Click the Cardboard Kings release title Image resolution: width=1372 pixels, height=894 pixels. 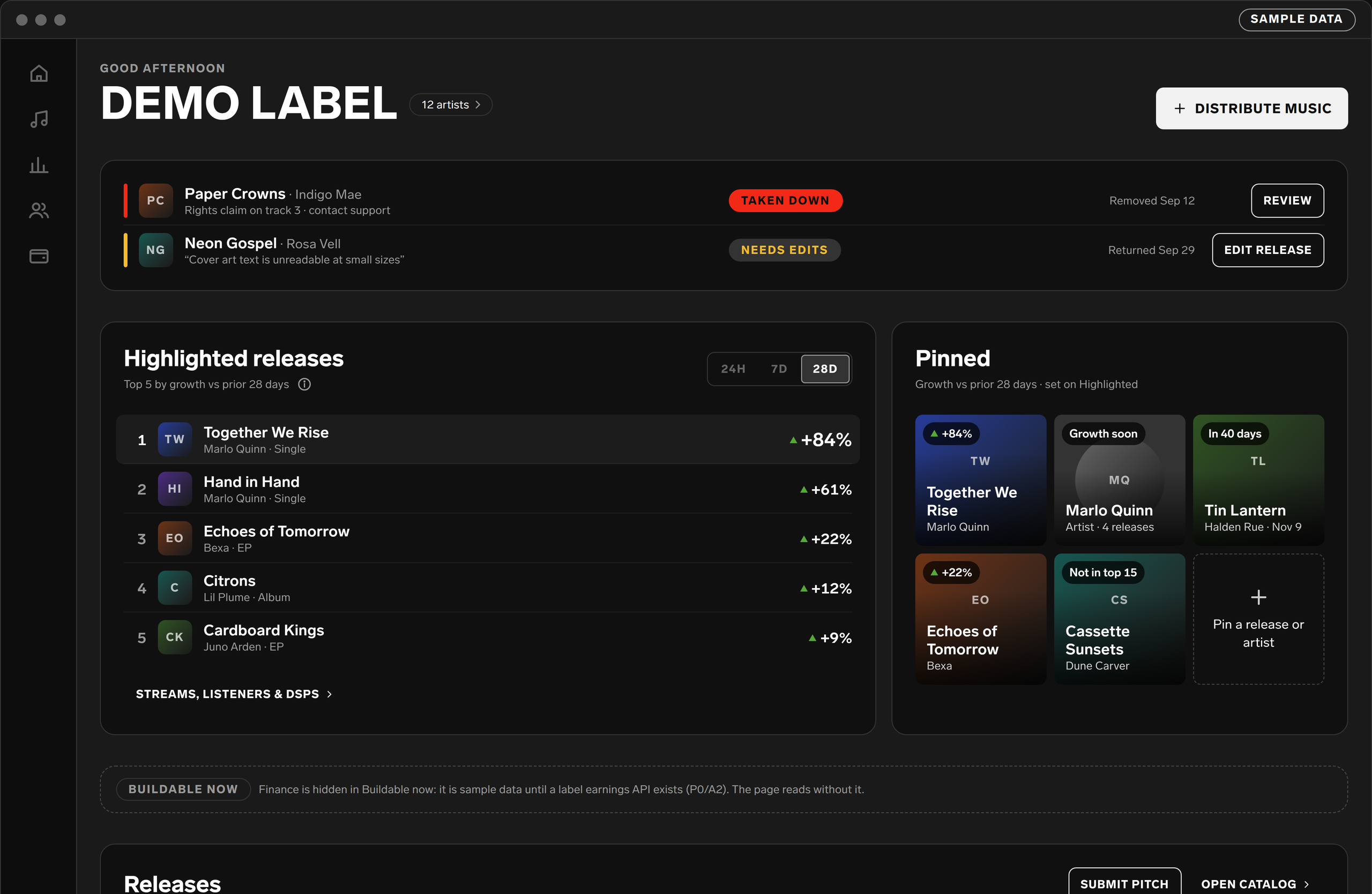pos(264,630)
